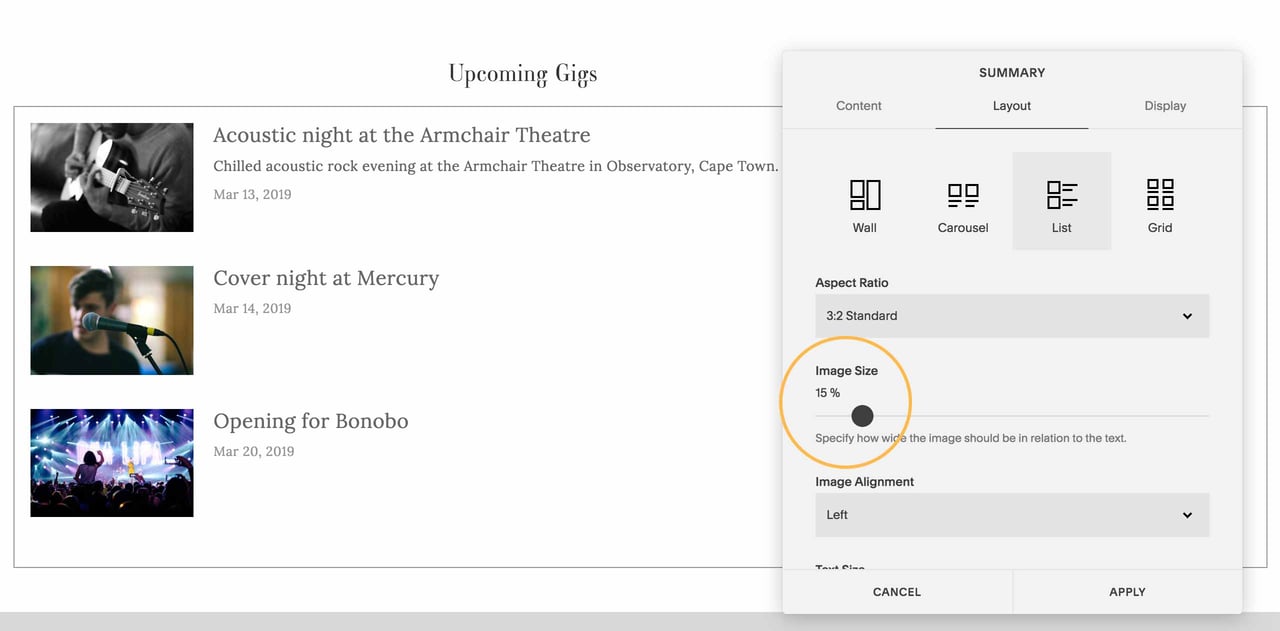Select the Wall layout icon
This screenshot has width=1280, height=631.
864,200
